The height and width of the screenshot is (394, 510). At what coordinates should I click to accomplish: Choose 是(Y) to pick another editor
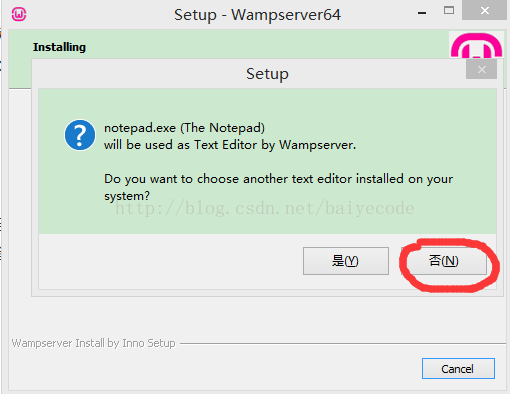click(346, 261)
